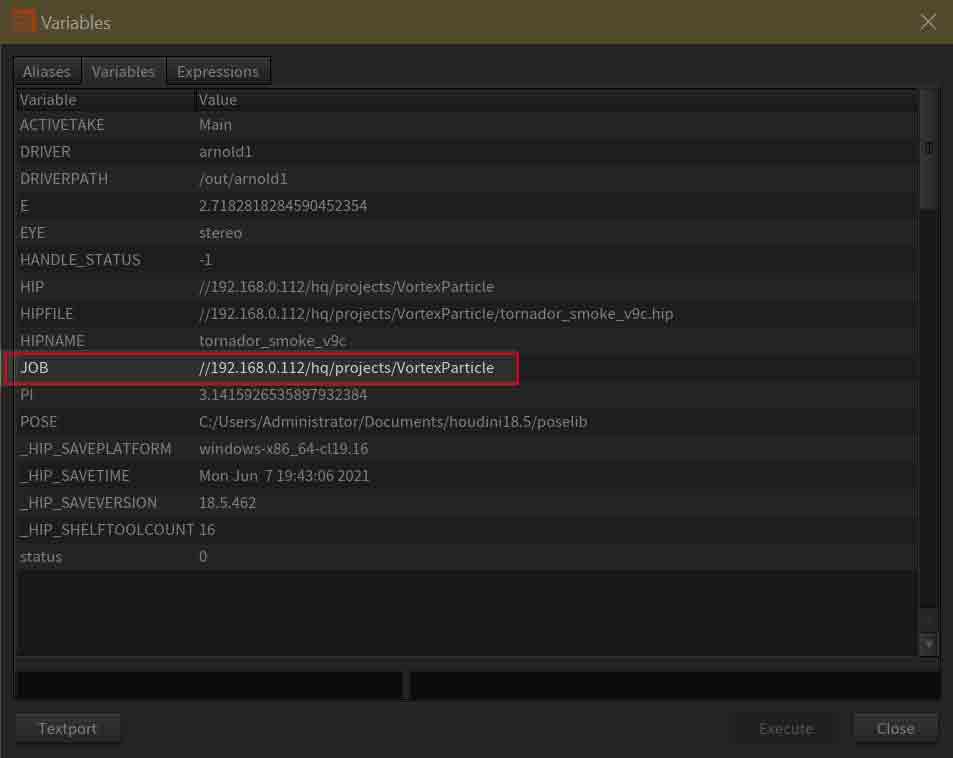The width and height of the screenshot is (953, 758).
Task: Close the Variables window with X
Action: [x=928, y=22]
